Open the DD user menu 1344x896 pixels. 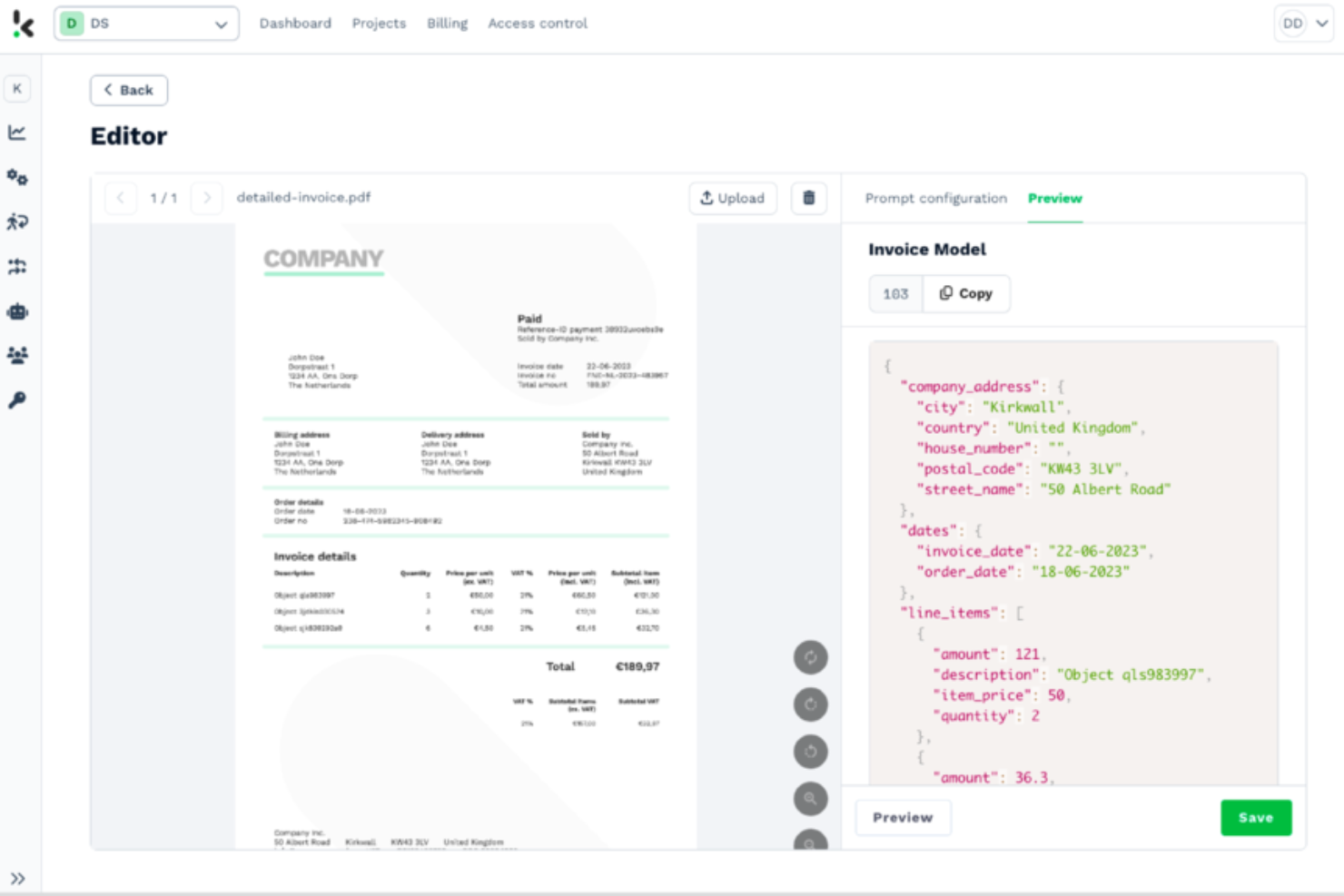(x=1304, y=24)
